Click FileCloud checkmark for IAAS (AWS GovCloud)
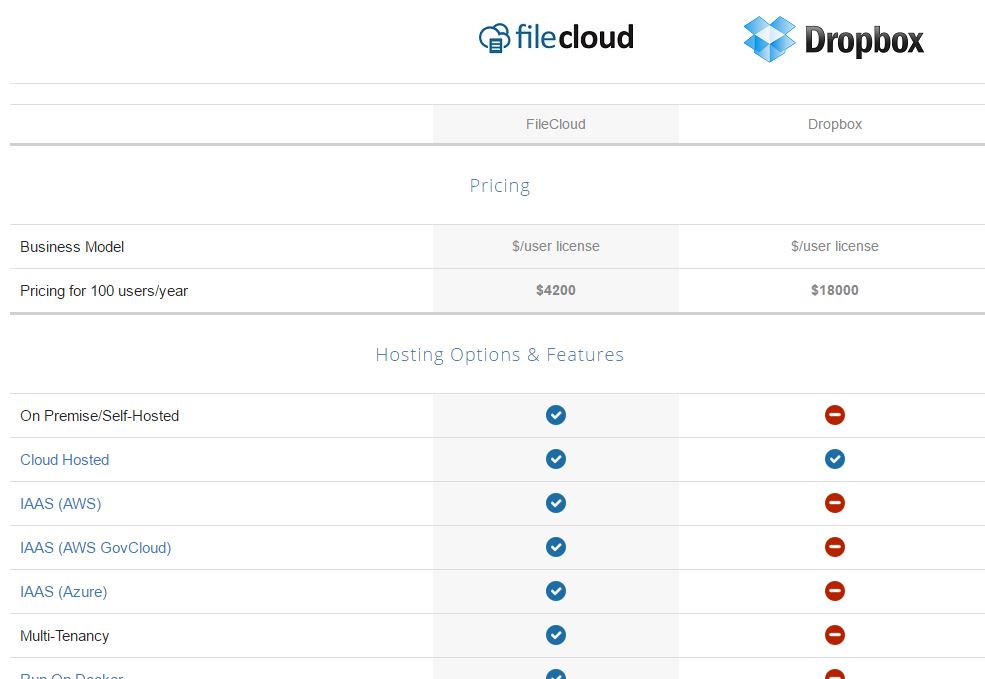The image size is (985, 679). [x=556, y=547]
